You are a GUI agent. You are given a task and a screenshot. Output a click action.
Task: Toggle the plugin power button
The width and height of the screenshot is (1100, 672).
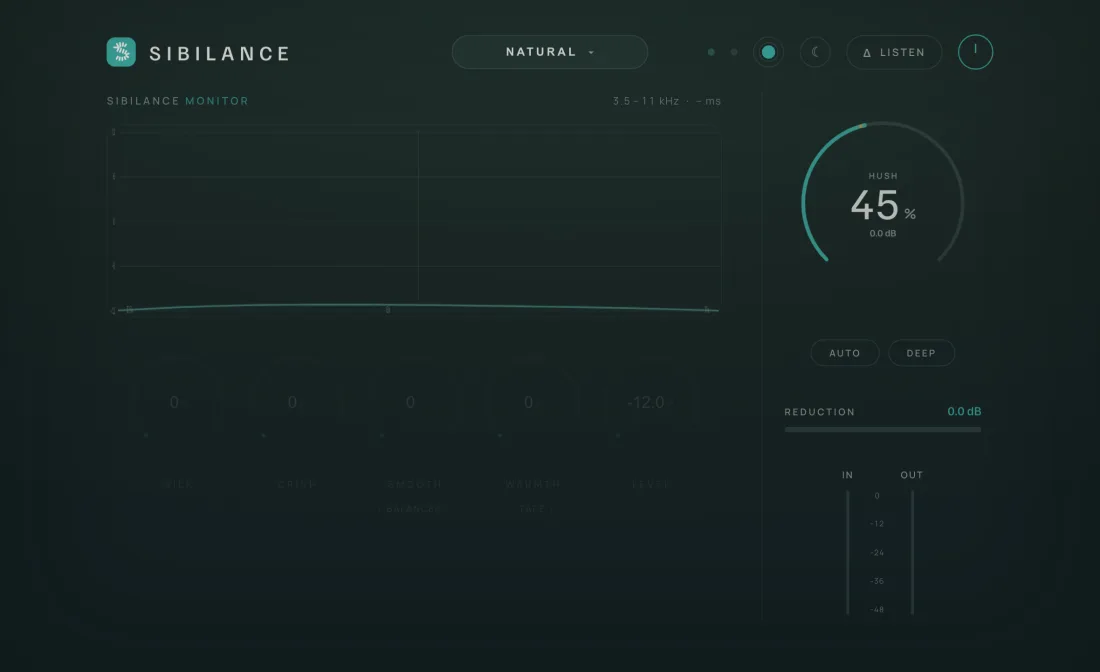point(975,52)
